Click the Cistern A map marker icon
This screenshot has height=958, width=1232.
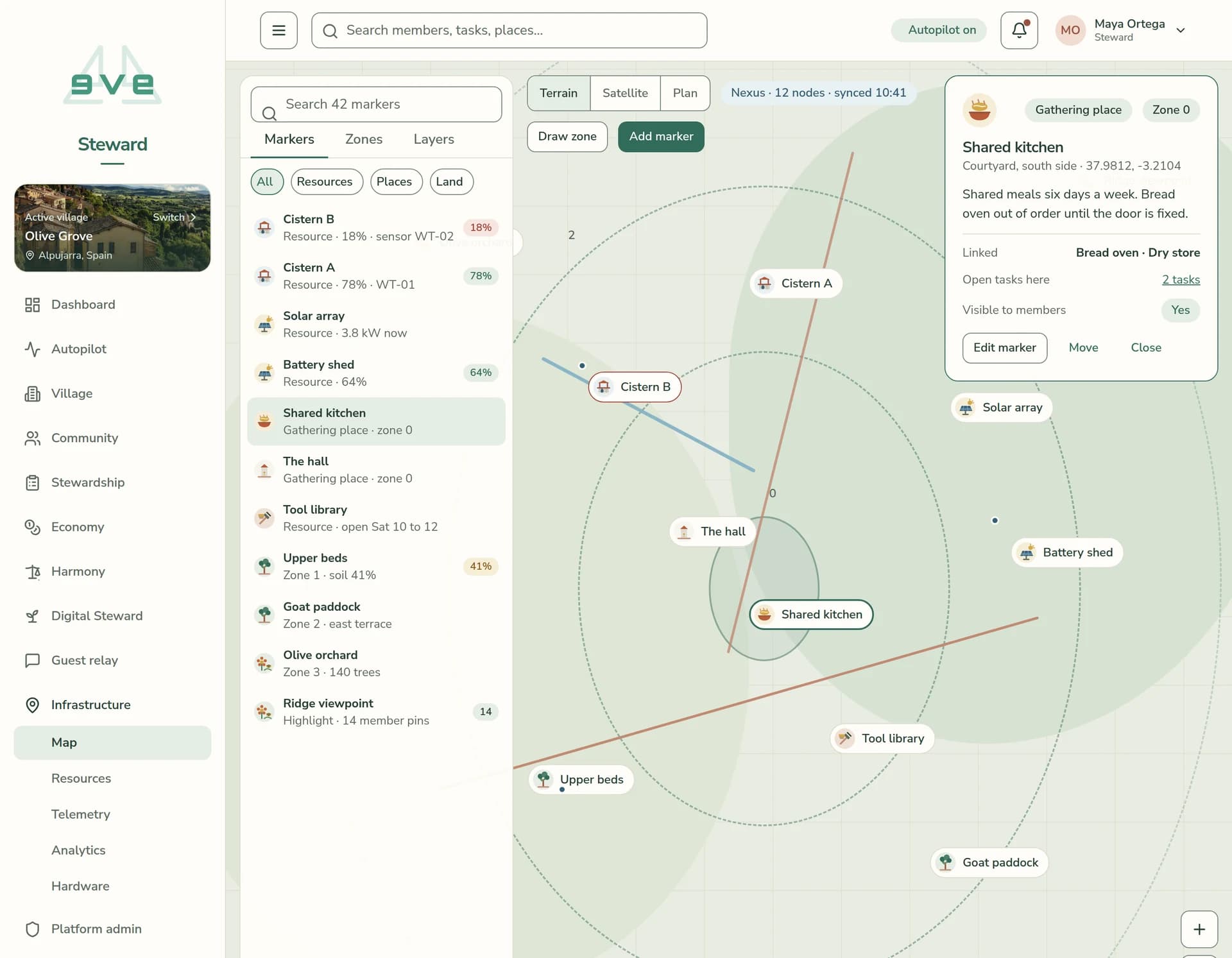[x=764, y=284]
